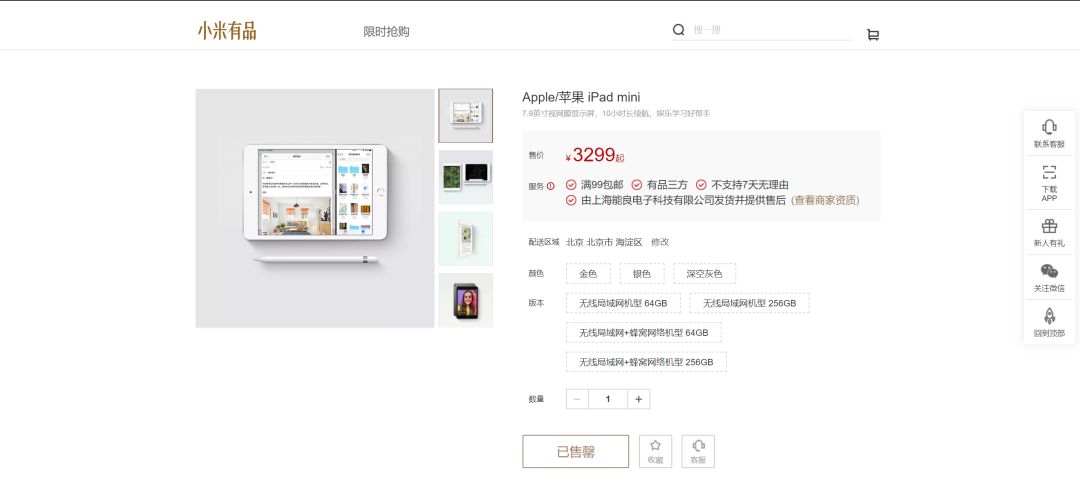The image size is (1080, 495).
Task: Choose 无线局域网+蜂窝网络机型 256GB version
Action: click(646, 362)
